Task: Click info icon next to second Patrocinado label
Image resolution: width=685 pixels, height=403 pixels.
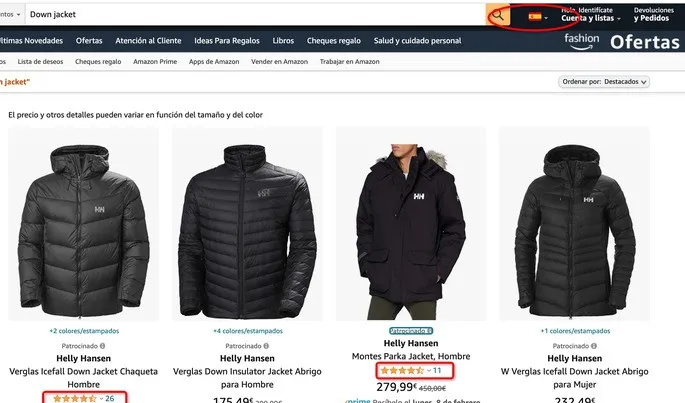Action: [x=266, y=346]
